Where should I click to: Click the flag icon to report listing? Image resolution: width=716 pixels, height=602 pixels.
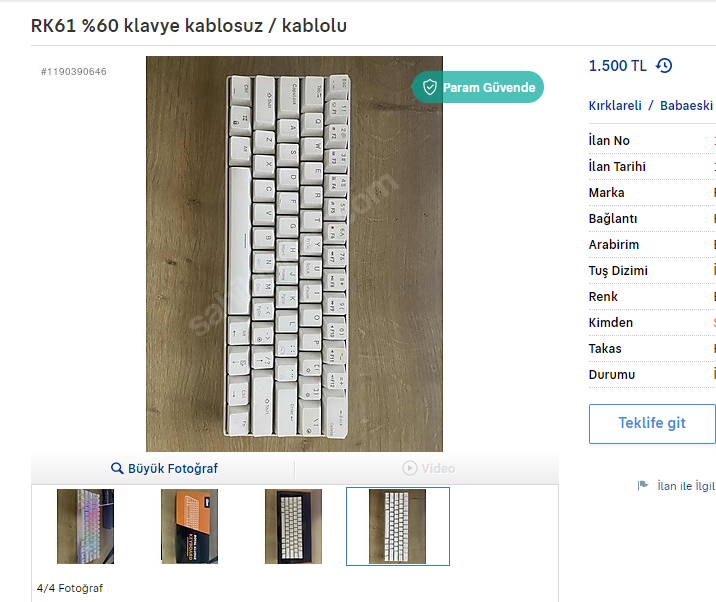tap(643, 485)
